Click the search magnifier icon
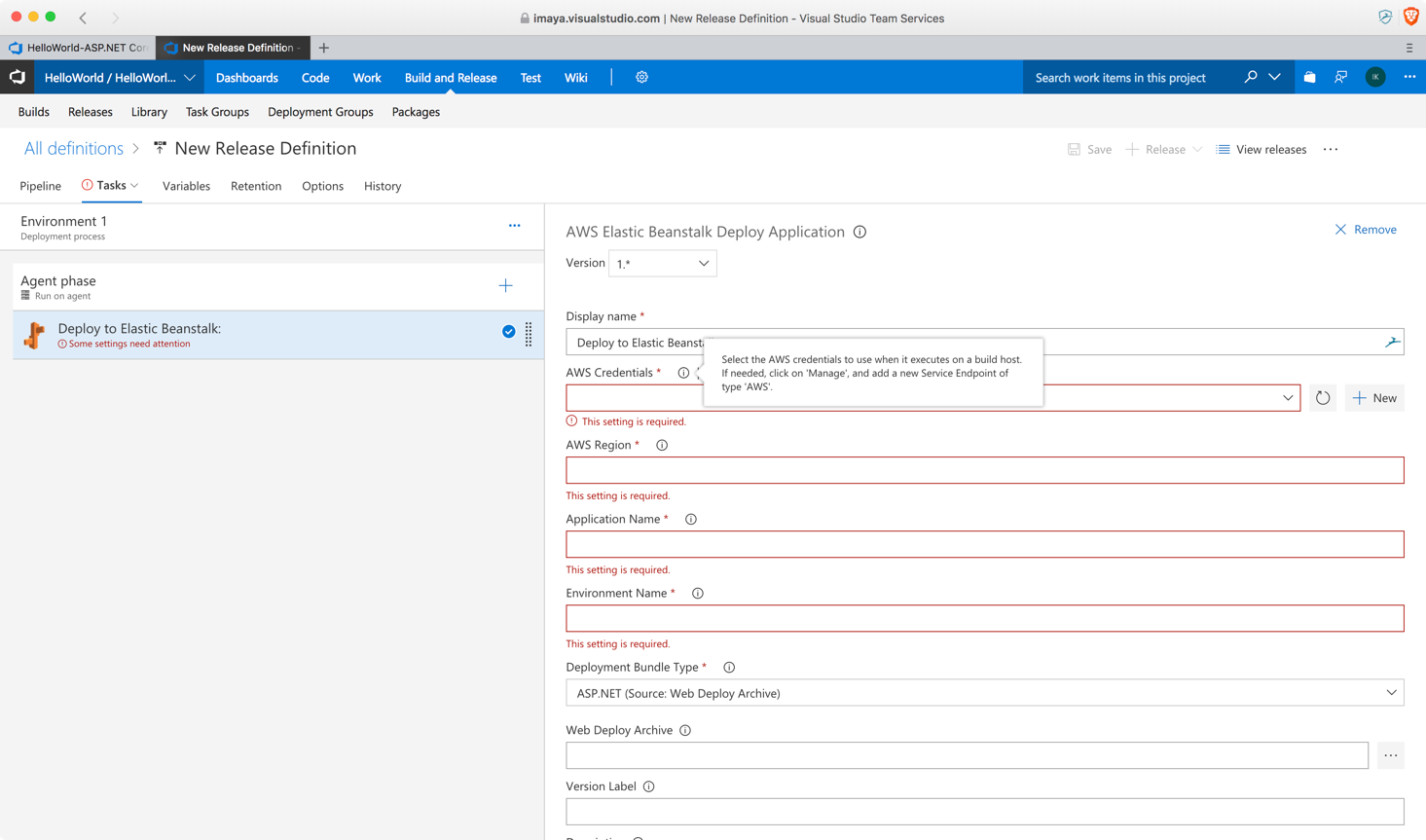The width and height of the screenshot is (1426, 840). pos(1251,77)
